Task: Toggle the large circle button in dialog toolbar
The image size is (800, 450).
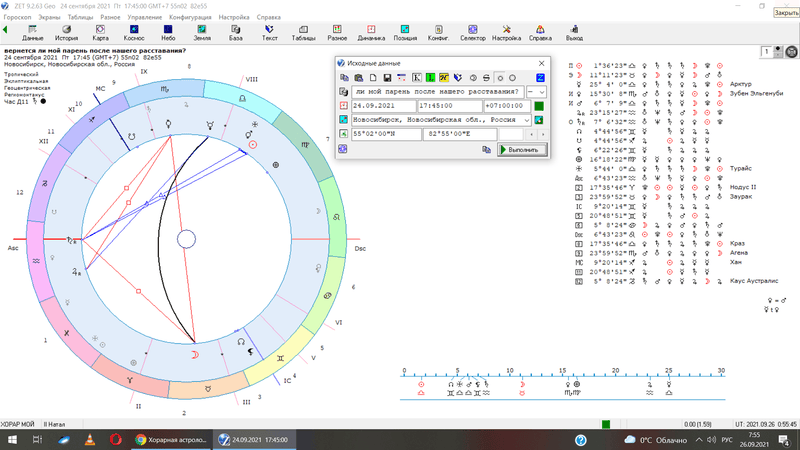Action: pos(513,77)
